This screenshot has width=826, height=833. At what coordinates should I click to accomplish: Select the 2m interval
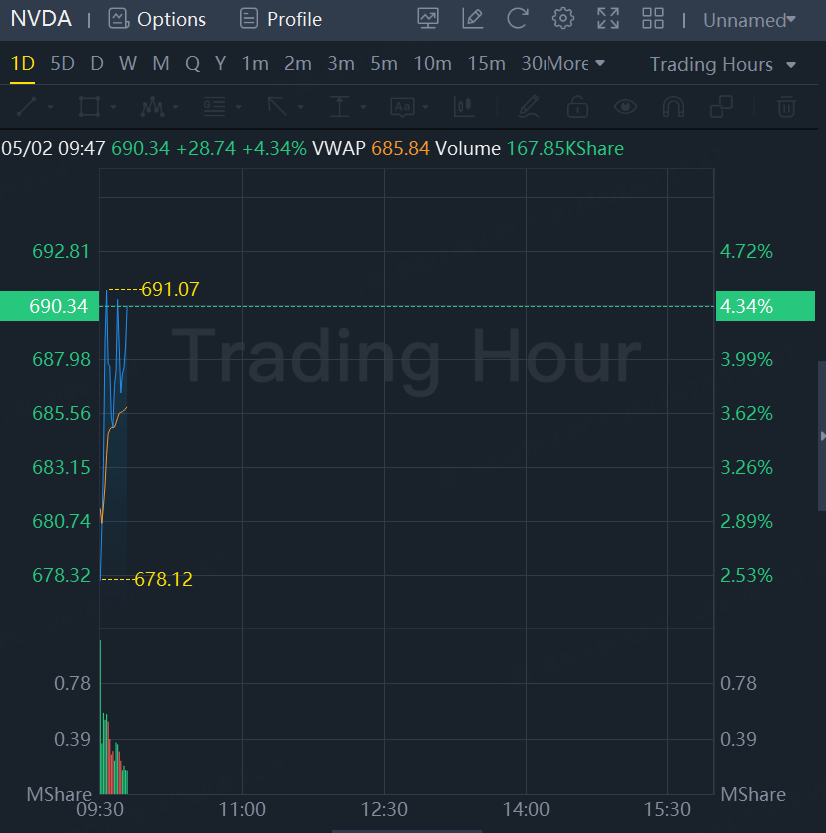pos(297,64)
